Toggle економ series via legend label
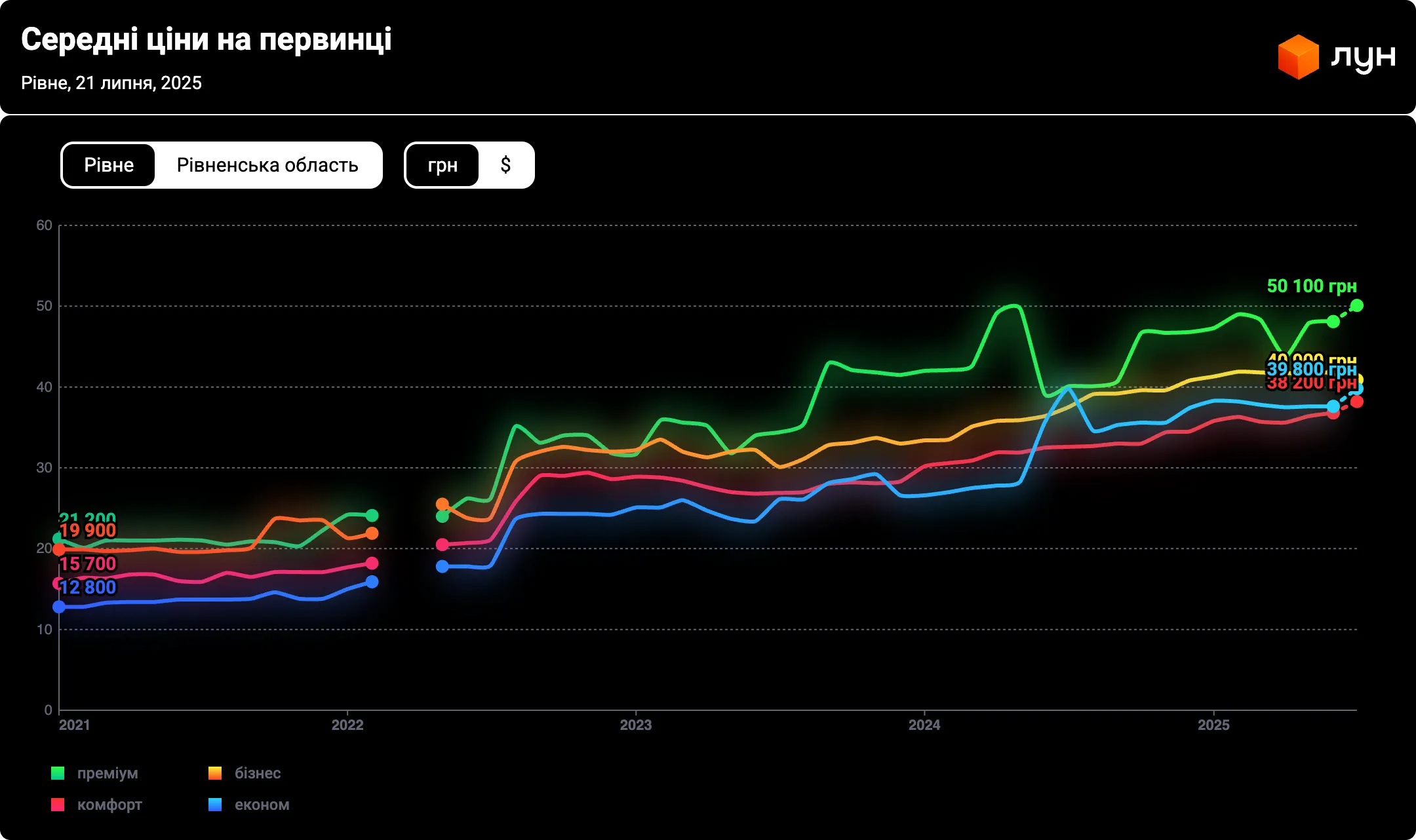 click(x=262, y=805)
